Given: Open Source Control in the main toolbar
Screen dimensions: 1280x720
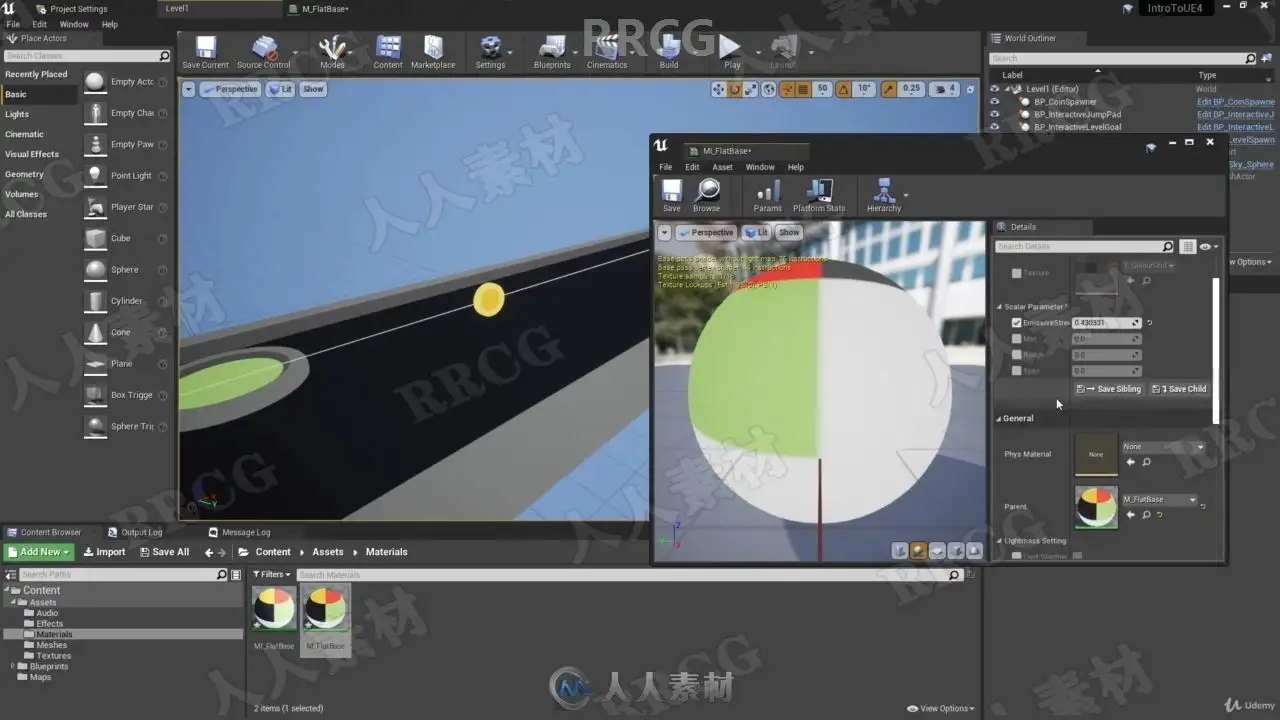Looking at the screenshot, I should pos(264,52).
